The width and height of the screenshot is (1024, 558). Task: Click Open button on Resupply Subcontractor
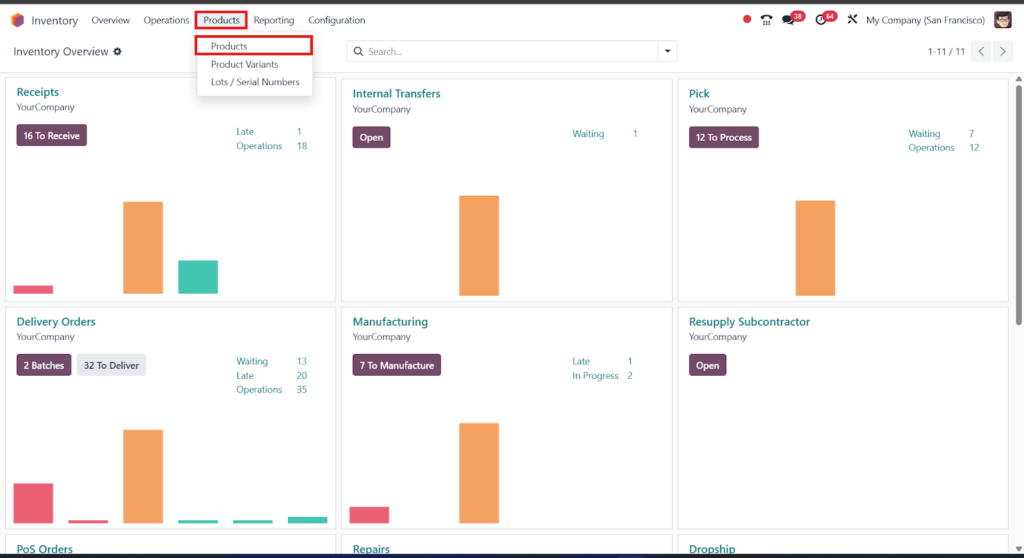(x=707, y=365)
